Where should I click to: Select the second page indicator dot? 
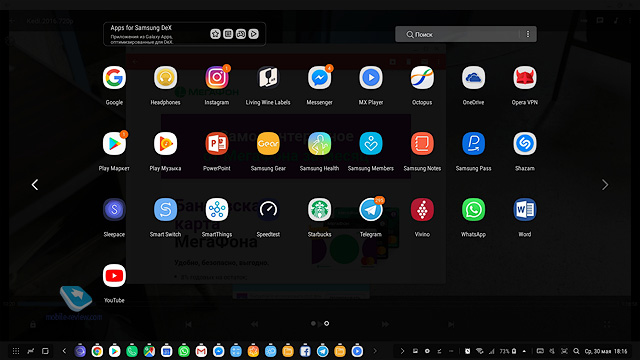click(x=327, y=323)
